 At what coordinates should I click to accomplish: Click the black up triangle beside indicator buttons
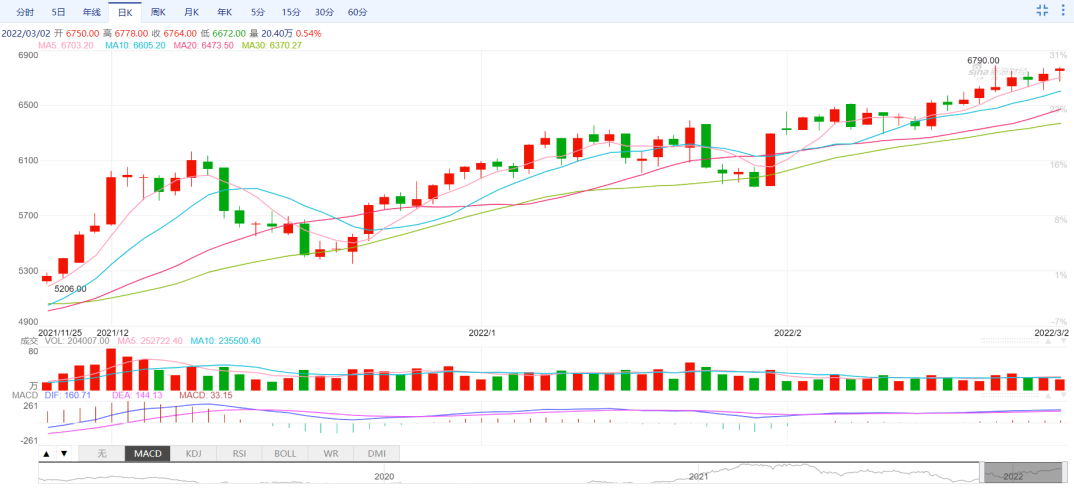pyautogui.click(x=47, y=453)
